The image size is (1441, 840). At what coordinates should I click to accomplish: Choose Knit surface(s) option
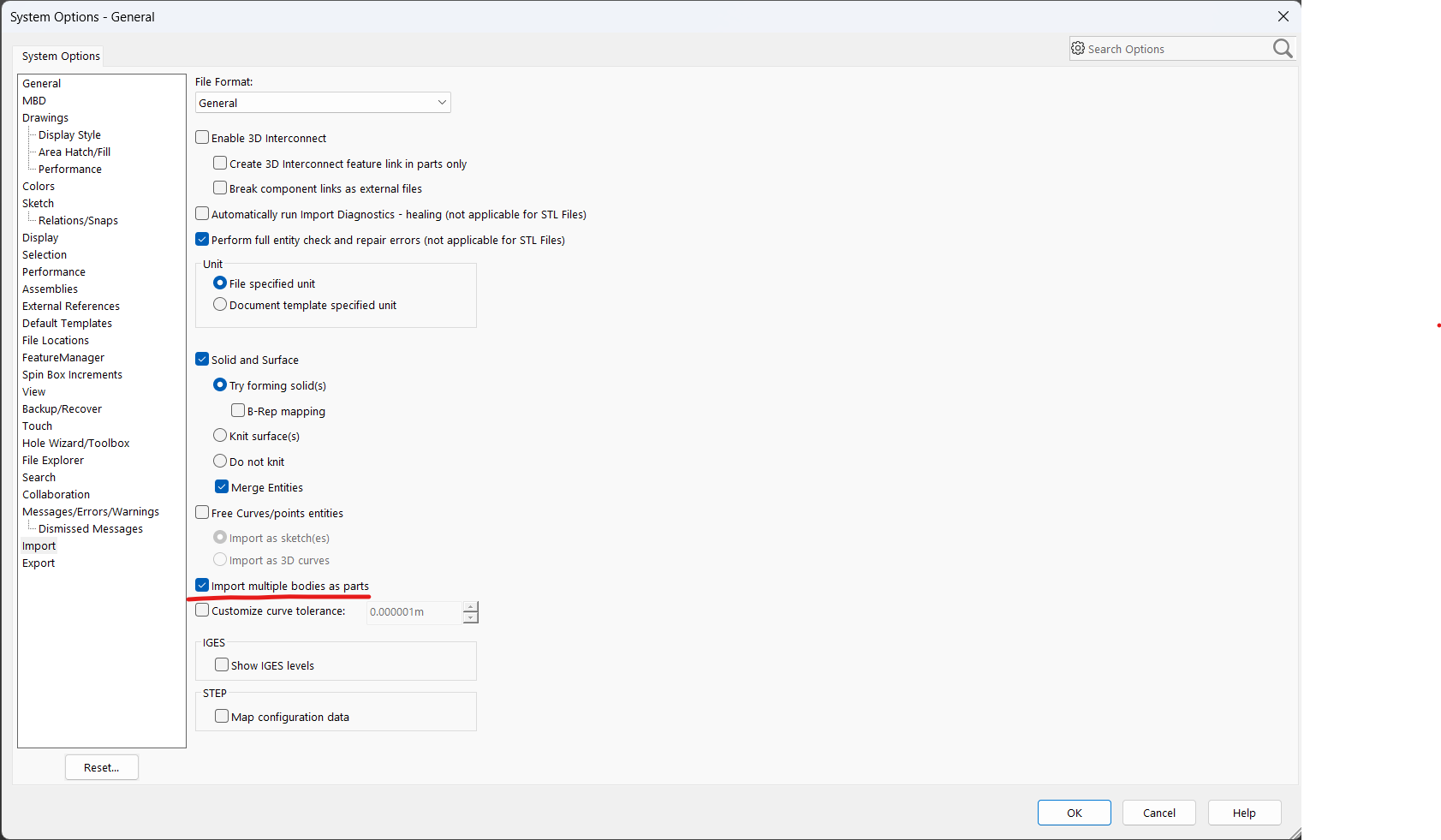(220, 436)
